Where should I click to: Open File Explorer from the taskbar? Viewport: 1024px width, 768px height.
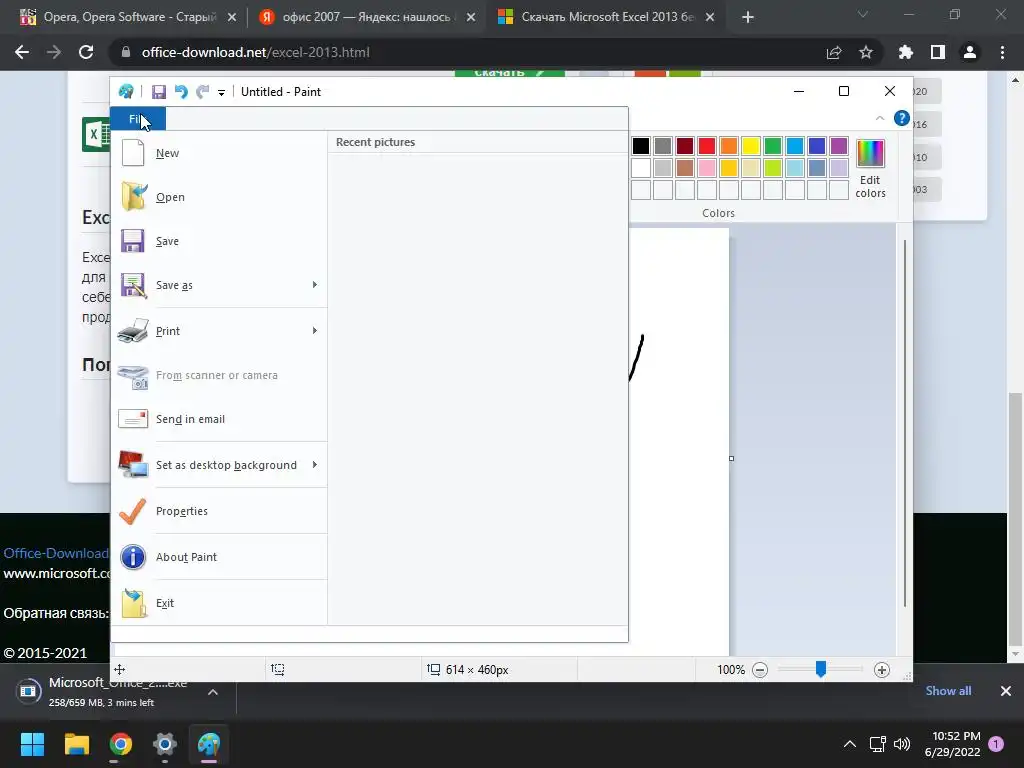[76, 744]
